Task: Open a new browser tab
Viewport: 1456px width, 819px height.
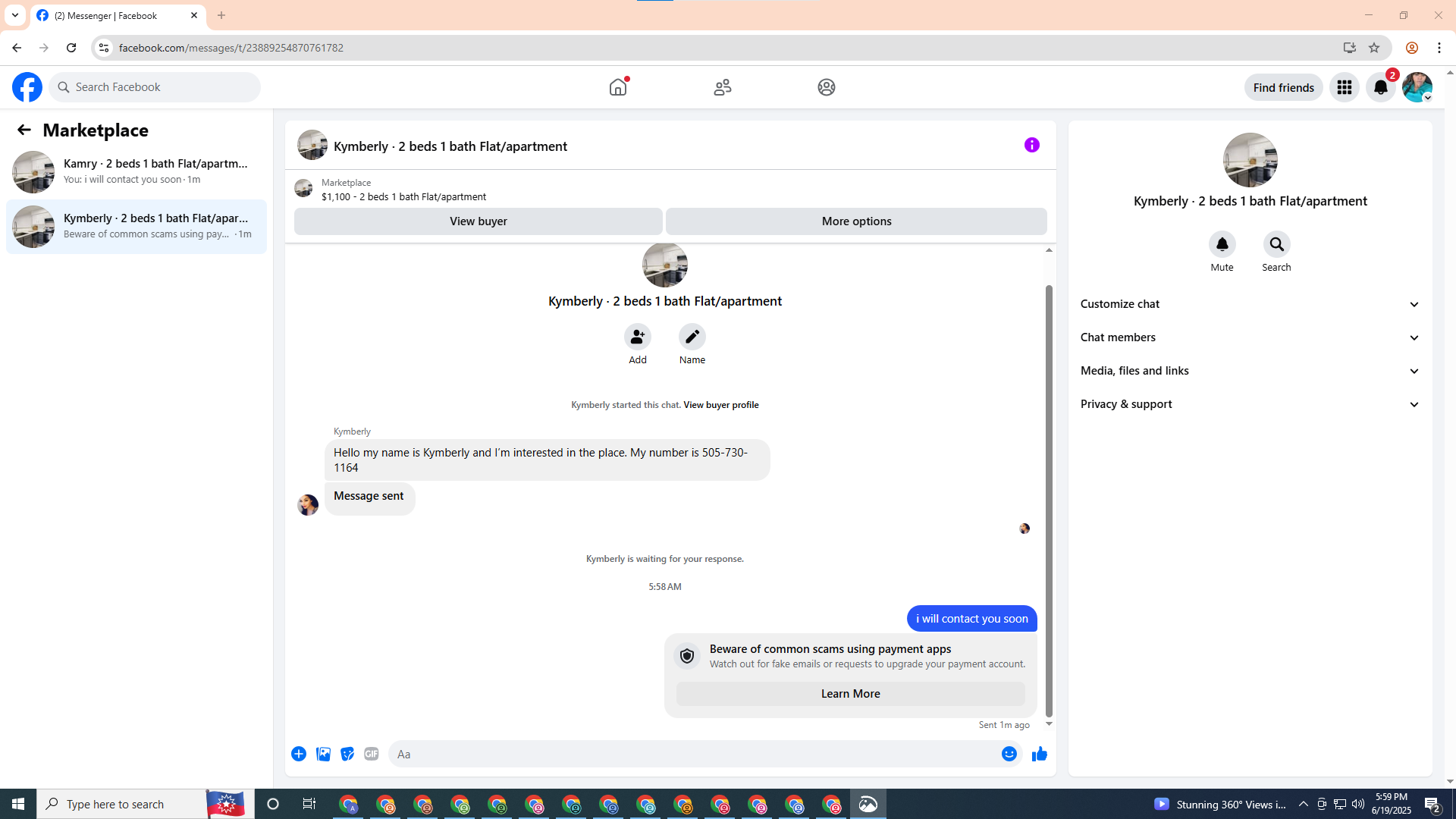Action: pyautogui.click(x=221, y=15)
